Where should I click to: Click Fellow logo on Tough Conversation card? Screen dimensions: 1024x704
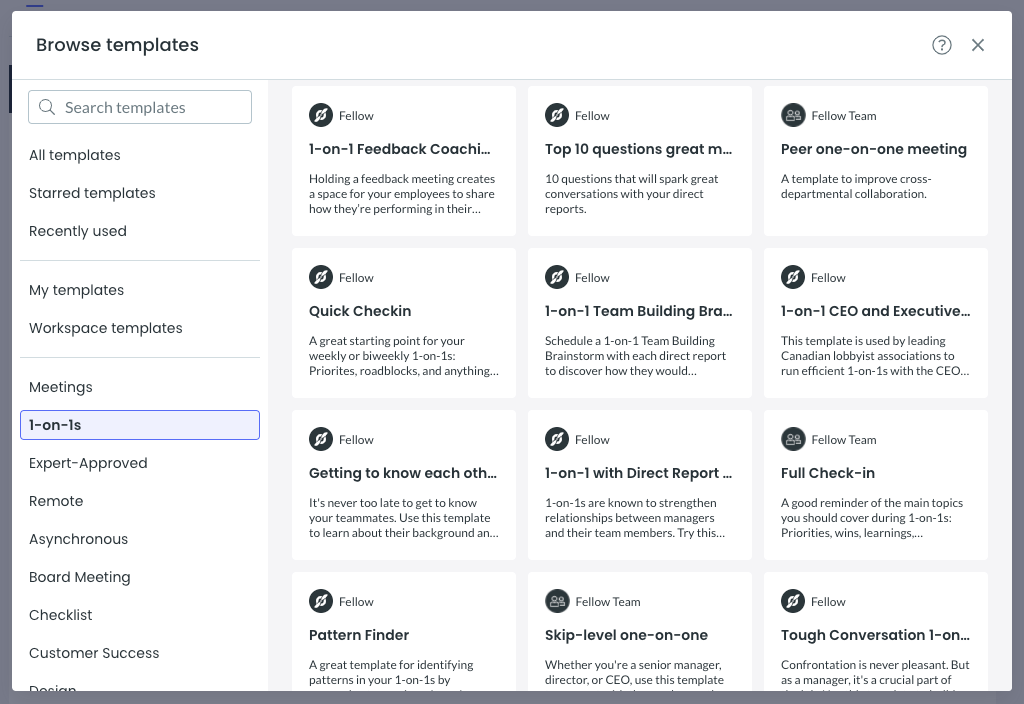793,602
